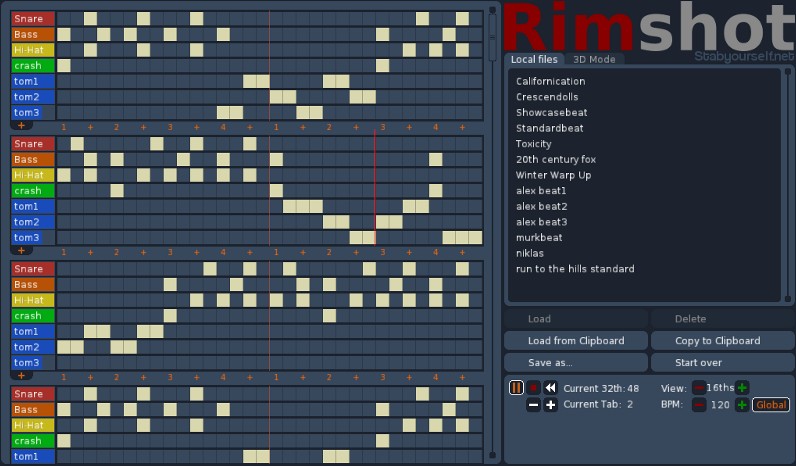Decrease View resolution with red minus
Viewport: 796px width, 466px height.
coord(699,388)
